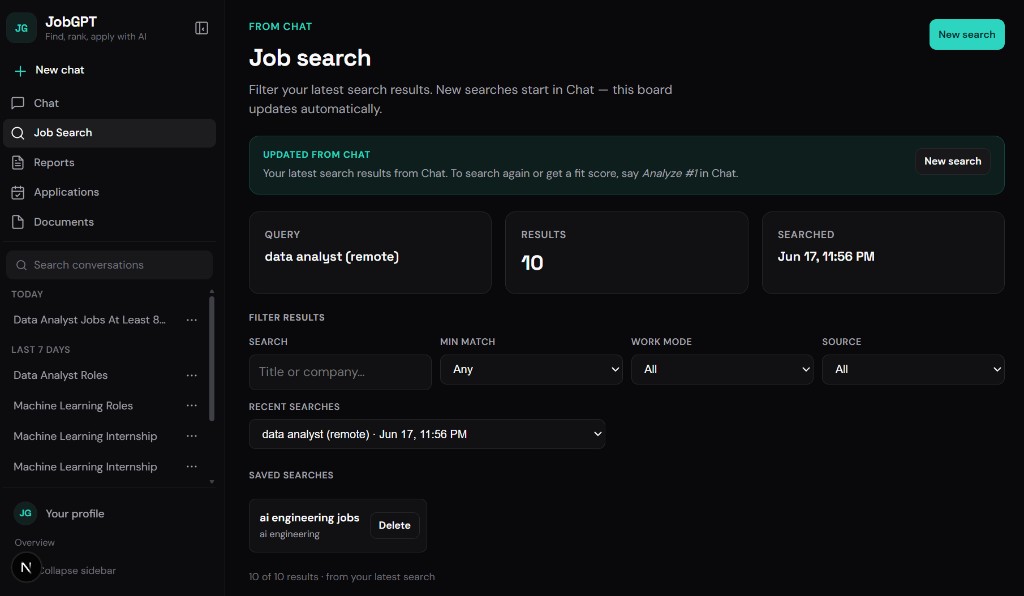
Task: Open the Source dropdown
Action: pos(913,369)
